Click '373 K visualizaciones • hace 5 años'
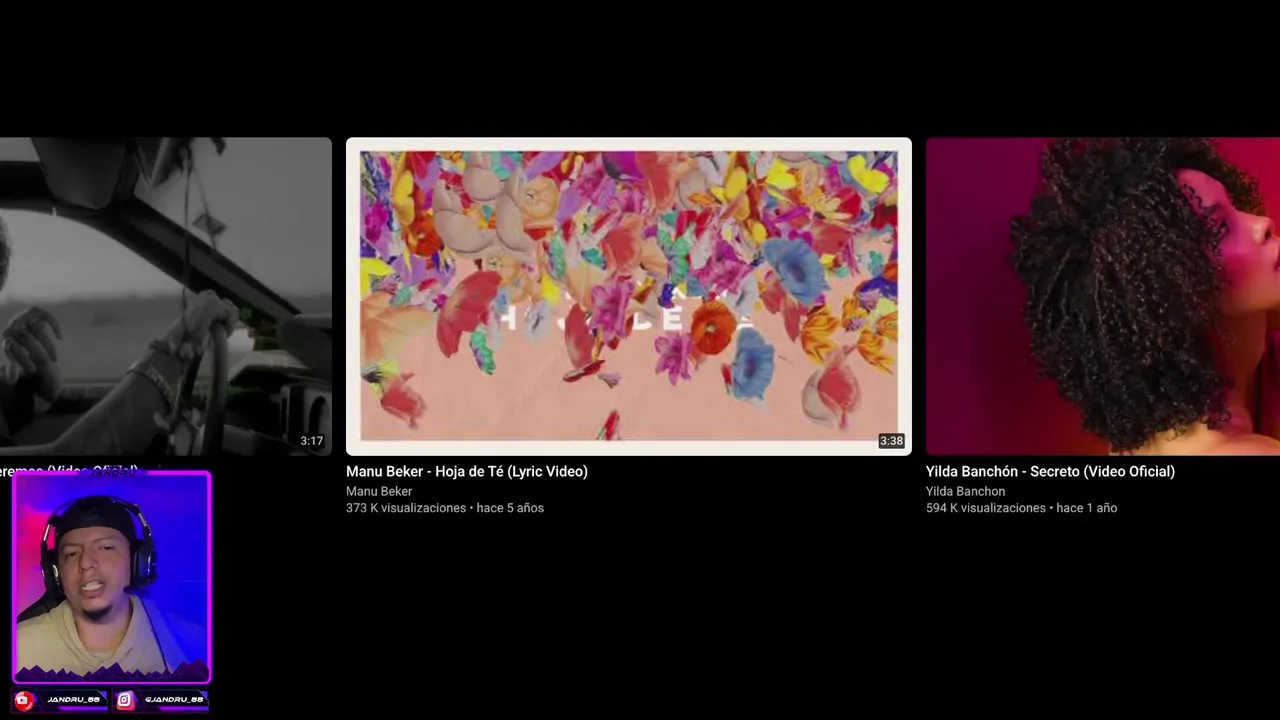1280x720 pixels. (x=445, y=508)
